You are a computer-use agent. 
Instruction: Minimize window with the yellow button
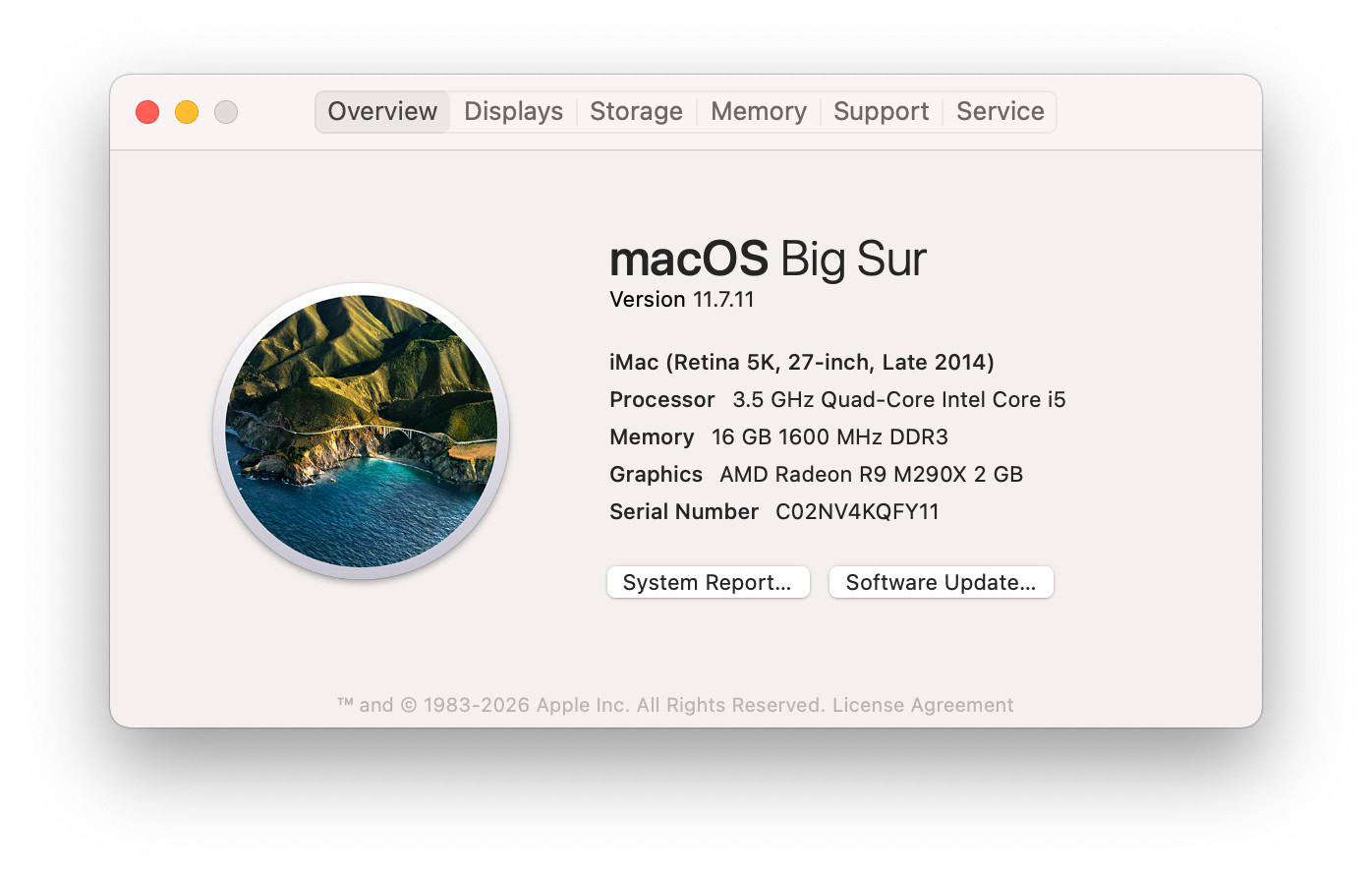coord(187,112)
